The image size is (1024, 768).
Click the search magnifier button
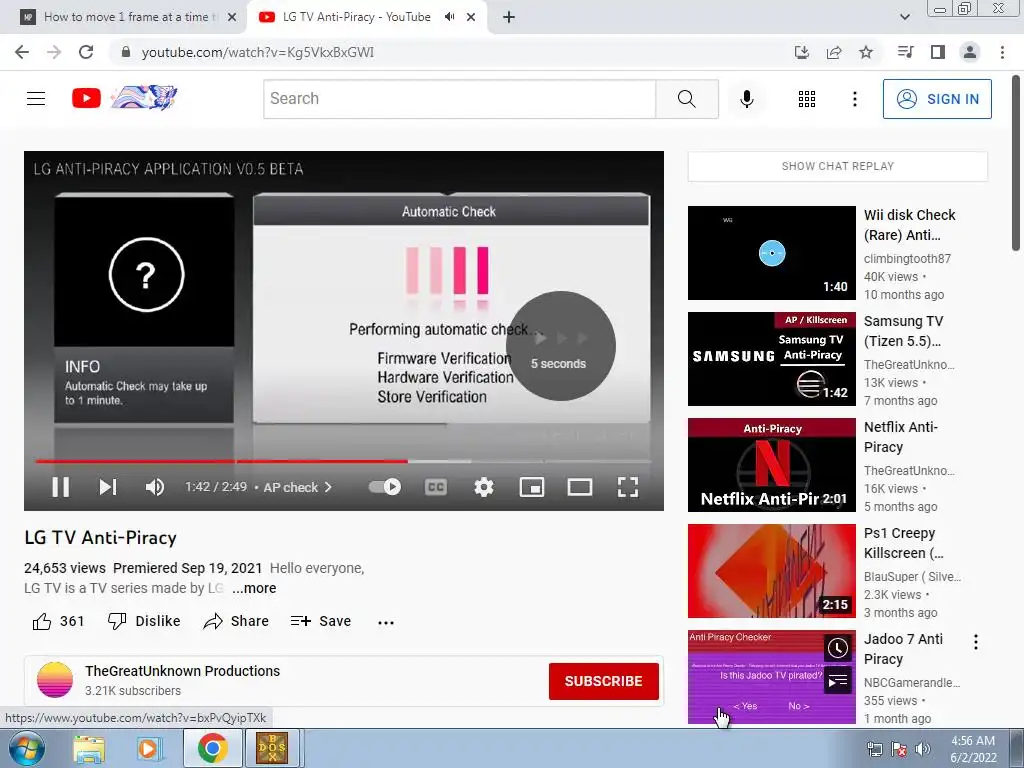point(687,99)
